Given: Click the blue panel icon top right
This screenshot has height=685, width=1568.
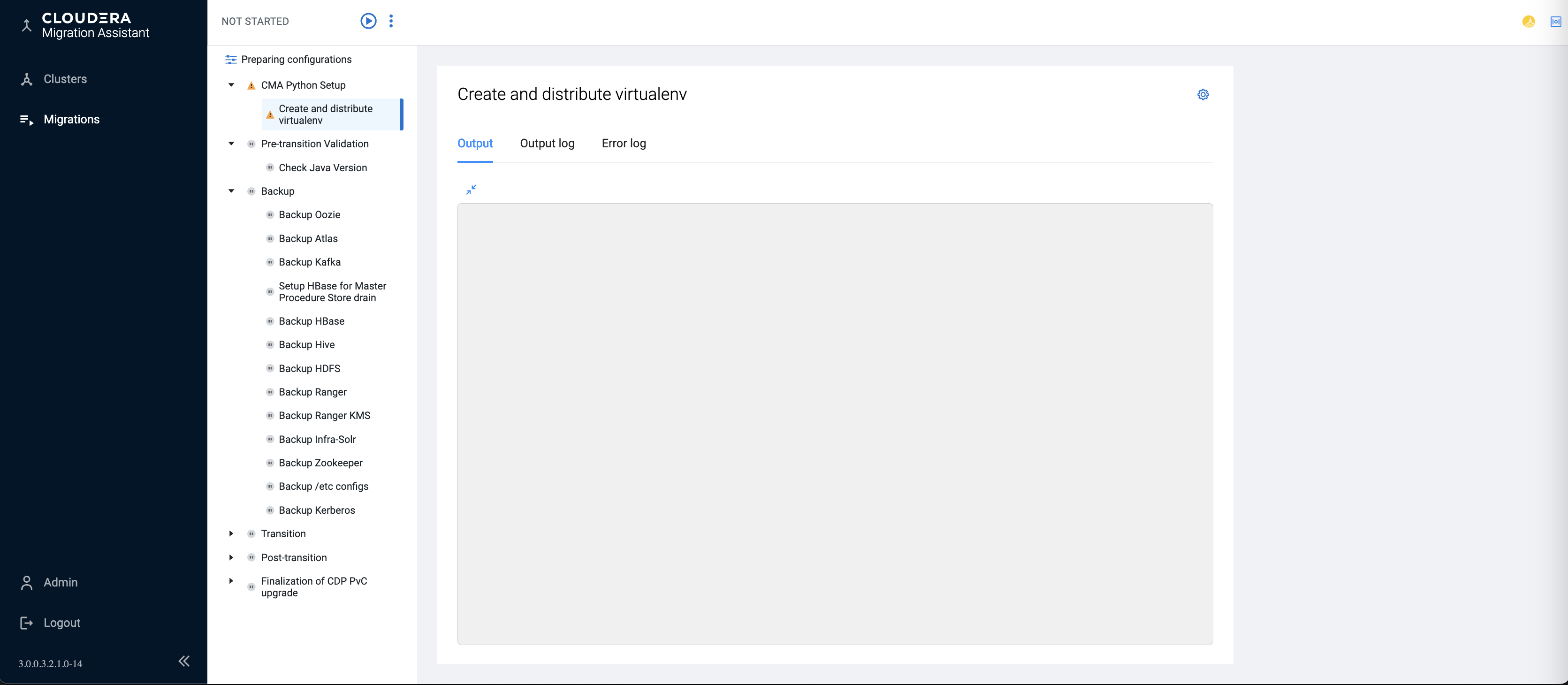Looking at the screenshot, I should coord(1555,22).
